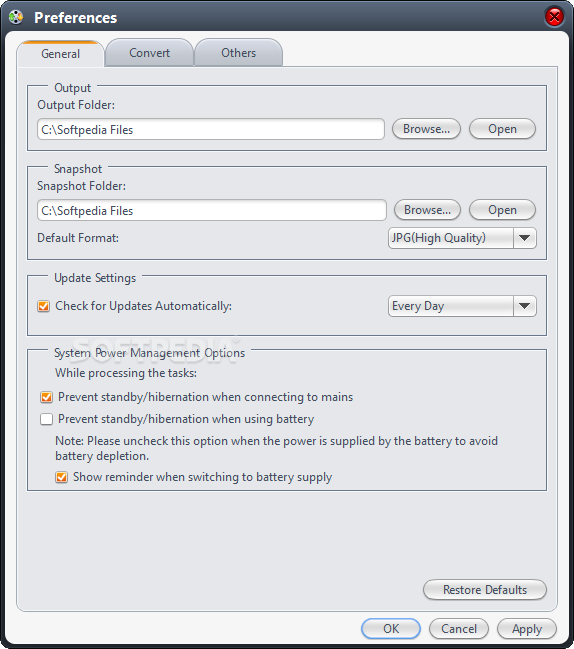Viewport: 574px width, 649px height.
Task: Click the 'Update Settings' group heading
Action: point(95,278)
